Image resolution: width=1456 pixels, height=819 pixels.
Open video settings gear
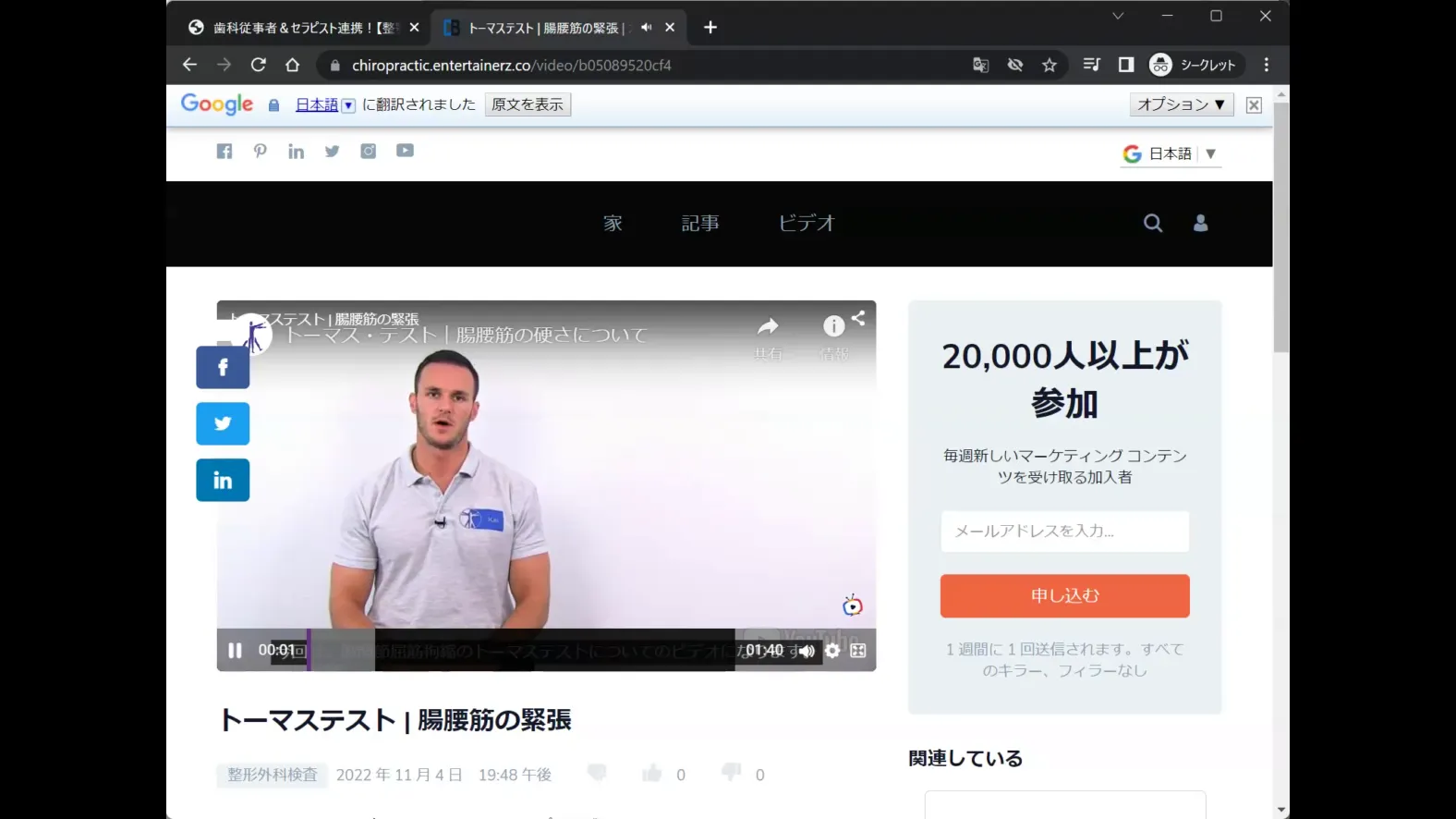coord(832,651)
